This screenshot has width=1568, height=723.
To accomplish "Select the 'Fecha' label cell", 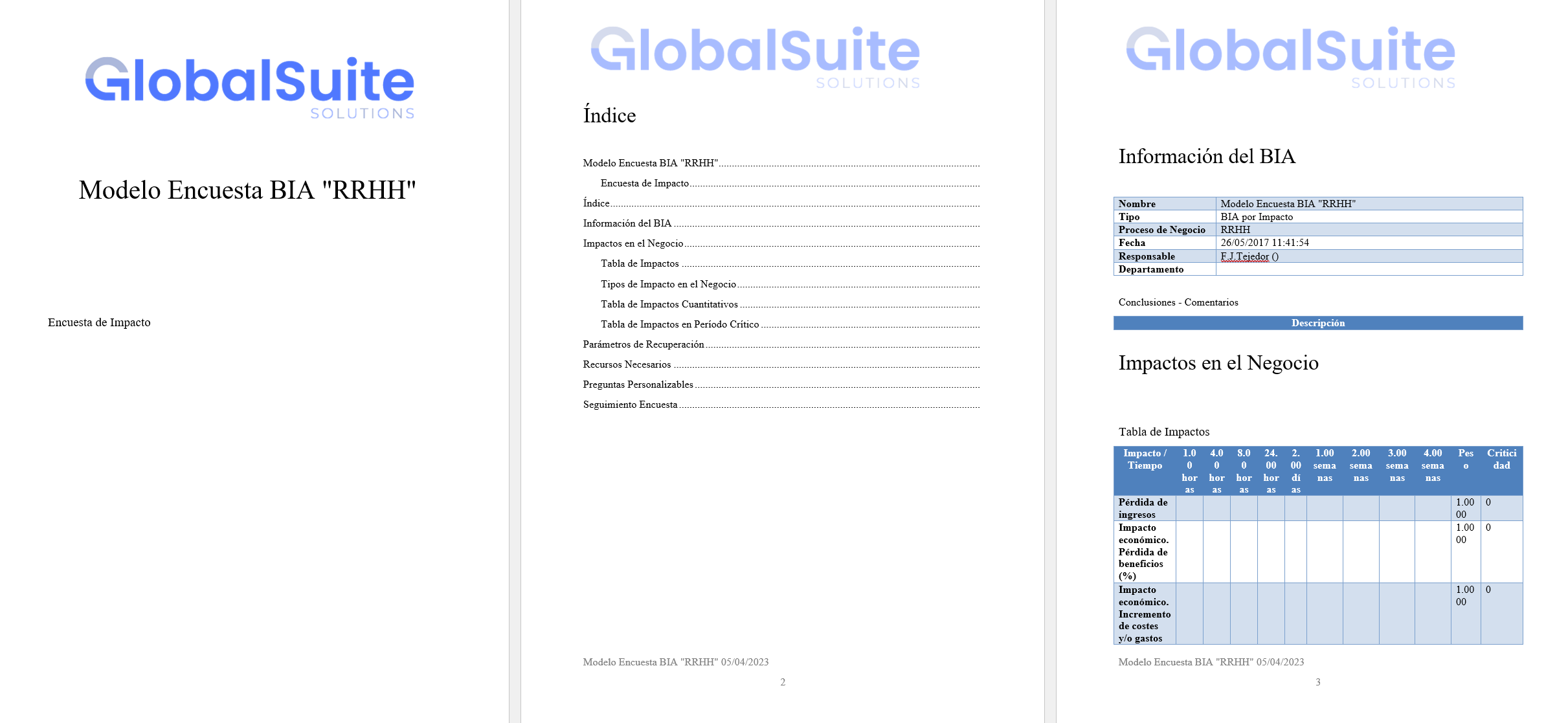I will click(x=1165, y=243).
